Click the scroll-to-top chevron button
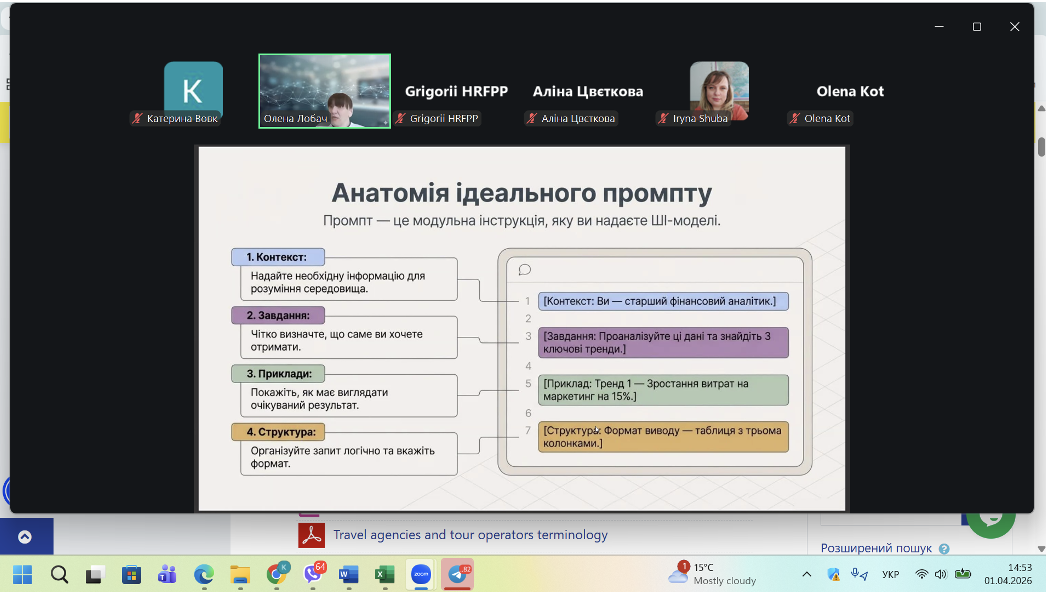 click(x=25, y=537)
